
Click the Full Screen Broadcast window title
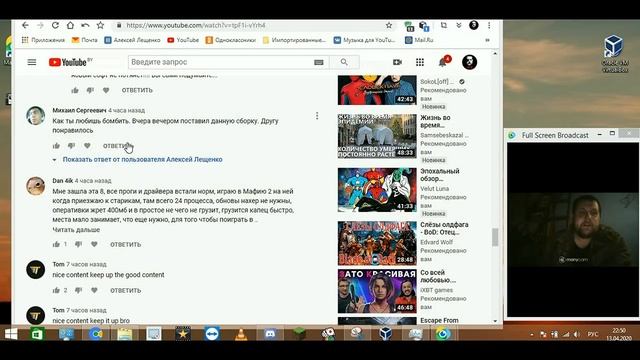pos(555,135)
